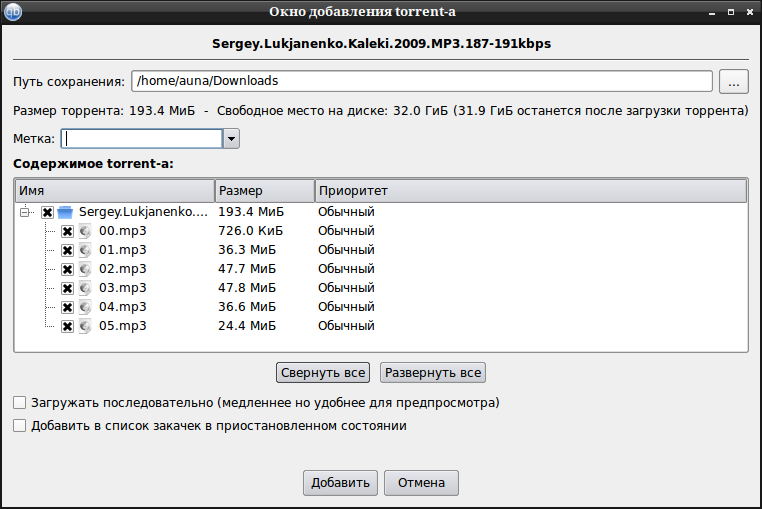Click the Обычный priority of the folder row
762x509 pixels.
pos(346,212)
